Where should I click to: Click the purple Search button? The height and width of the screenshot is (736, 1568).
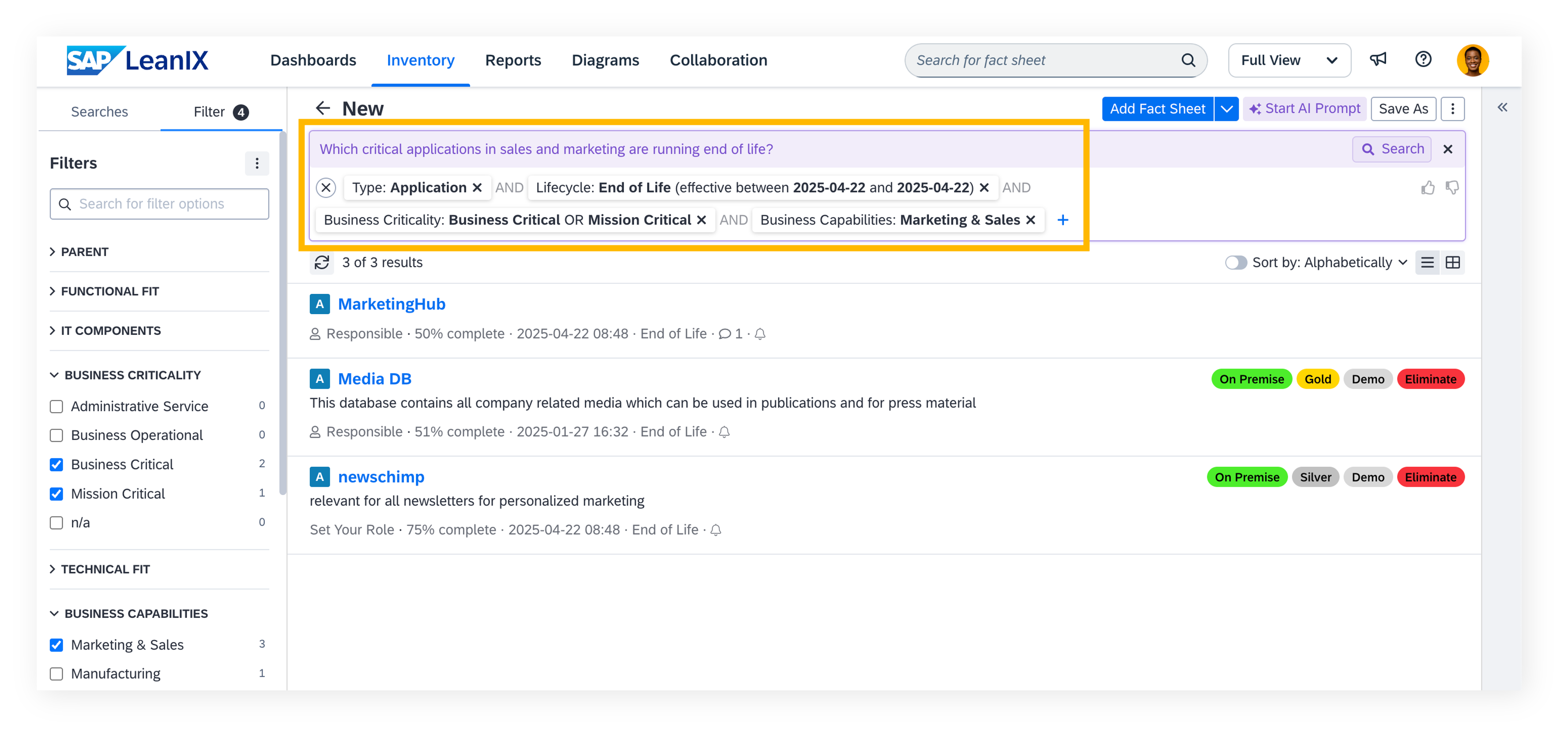(1391, 149)
